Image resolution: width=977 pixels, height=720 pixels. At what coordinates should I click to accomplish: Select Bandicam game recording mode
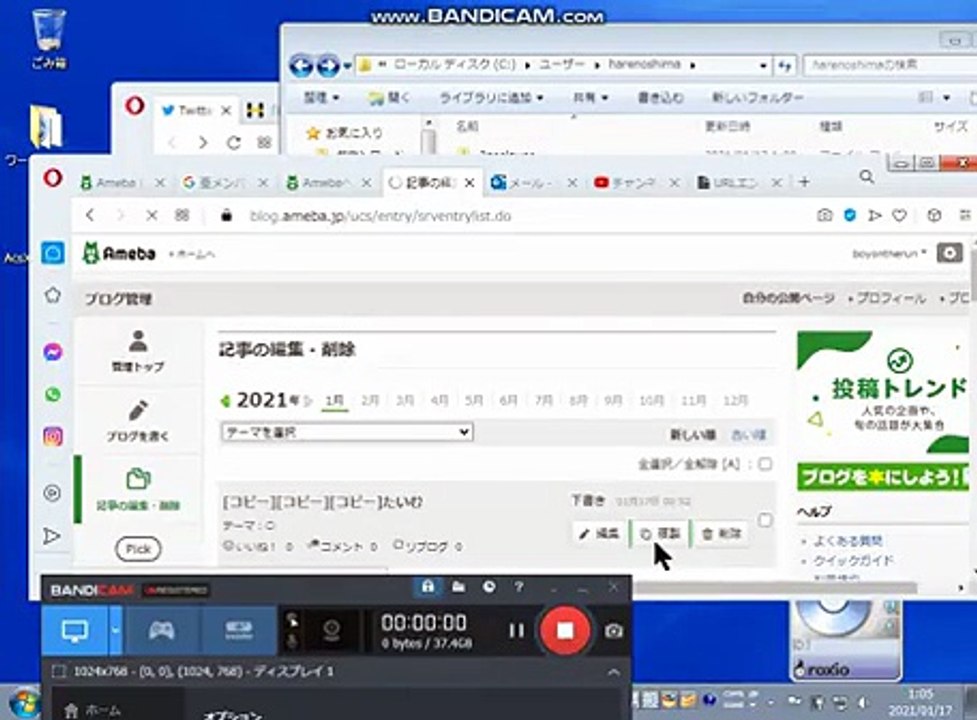tap(161, 630)
